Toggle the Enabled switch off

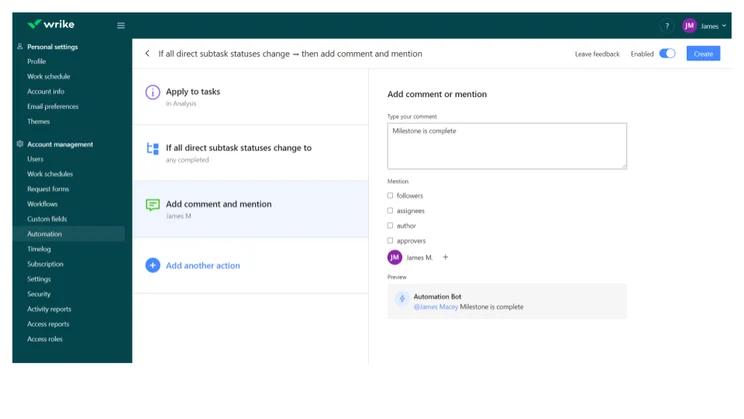667,54
